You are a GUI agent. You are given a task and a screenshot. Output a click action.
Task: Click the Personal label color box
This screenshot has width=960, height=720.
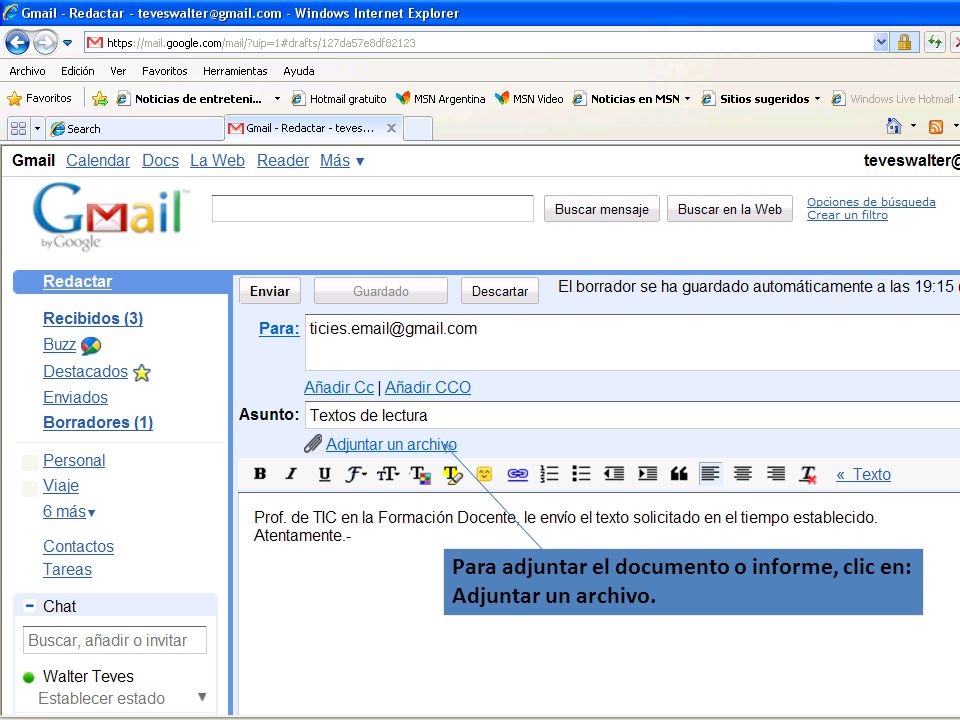pos(29,462)
